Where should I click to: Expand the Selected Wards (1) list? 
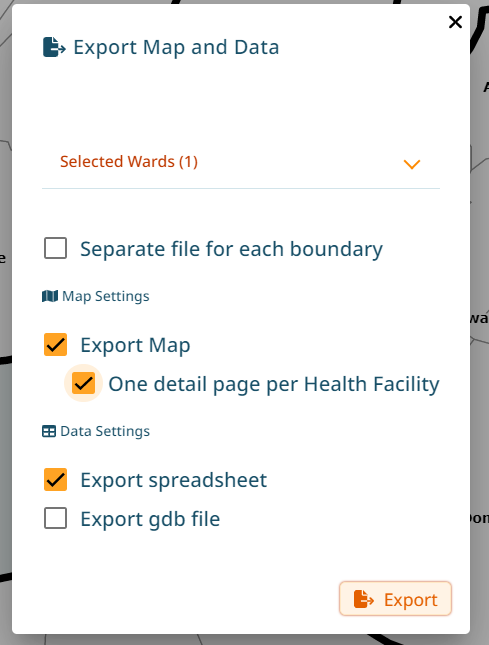coord(241,162)
